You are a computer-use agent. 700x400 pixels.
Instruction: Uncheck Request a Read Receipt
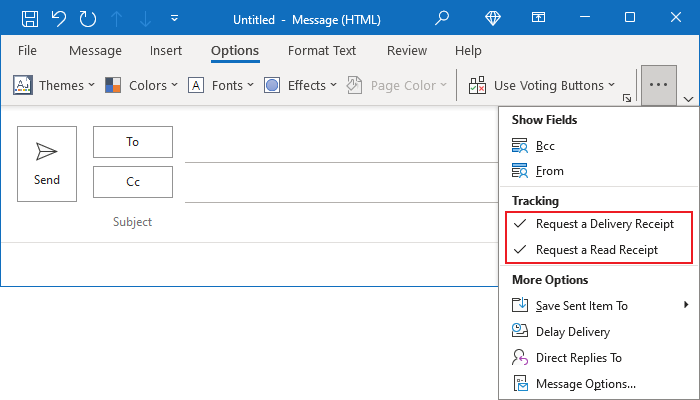(596, 250)
